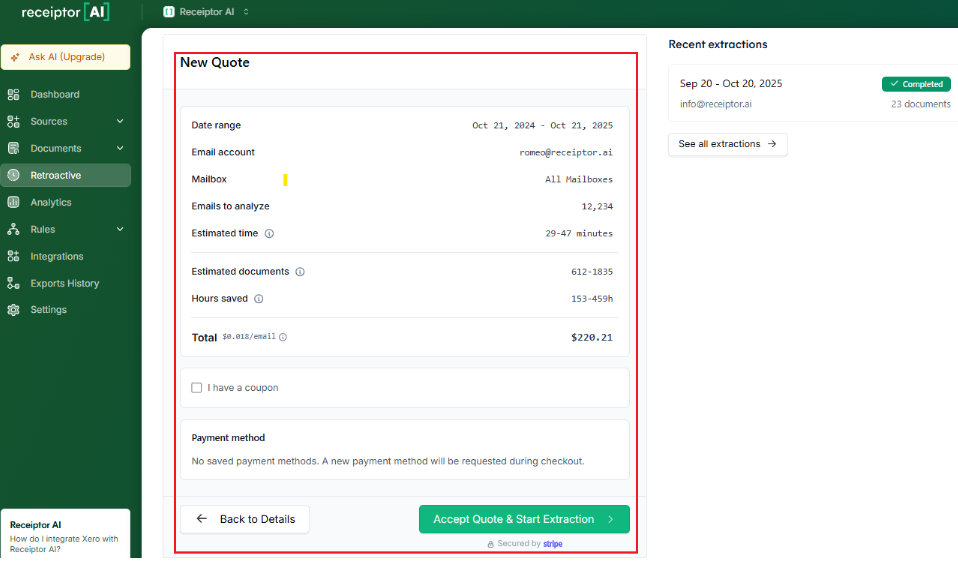This screenshot has height=563, width=958.
Task: Click the $0.018/email rate label
Action: [x=249, y=336]
